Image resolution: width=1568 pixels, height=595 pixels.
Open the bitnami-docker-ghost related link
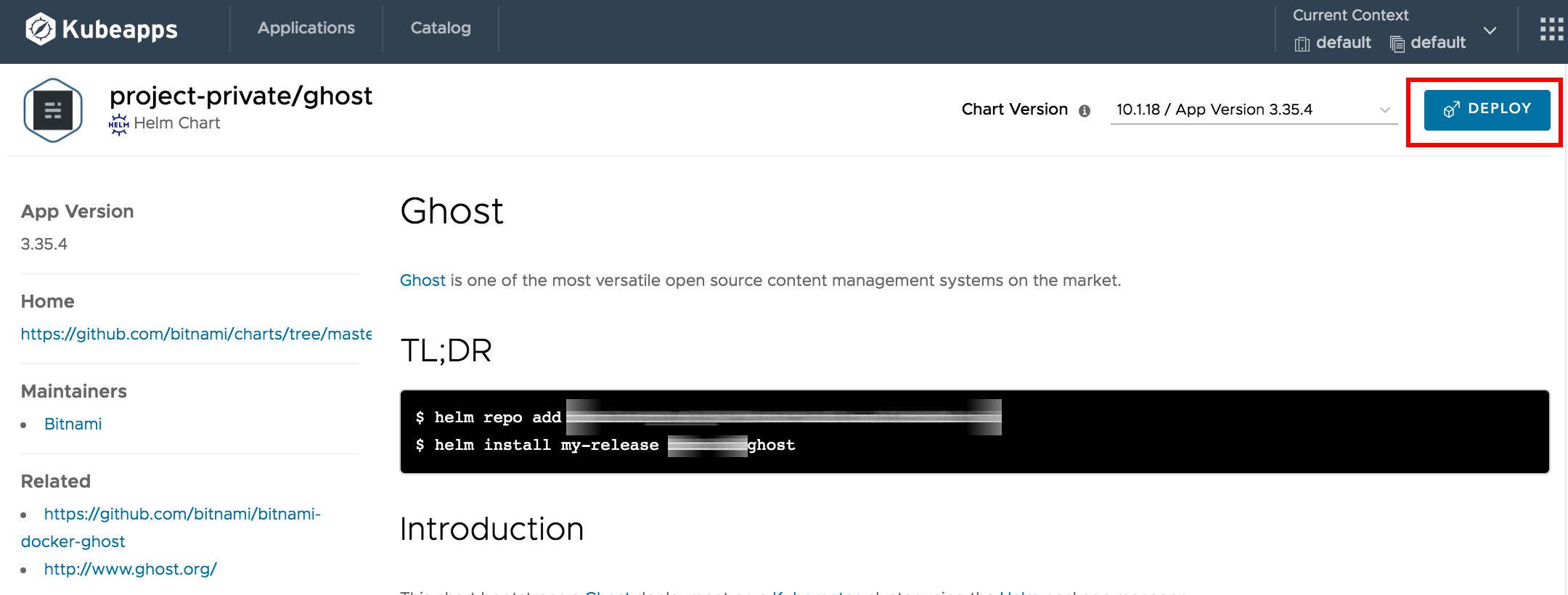pos(181,514)
